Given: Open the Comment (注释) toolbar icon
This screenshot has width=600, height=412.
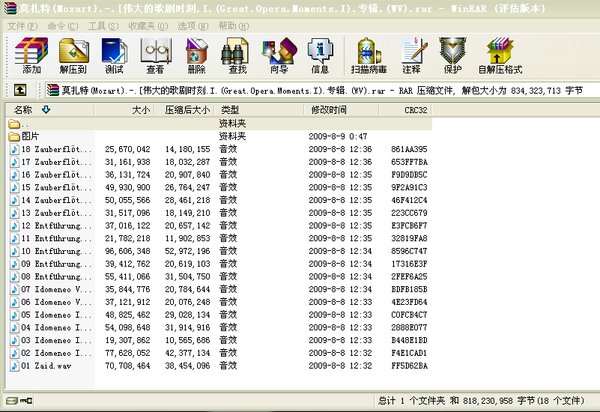Looking at the screenshot, I should (x=413, y=55).
